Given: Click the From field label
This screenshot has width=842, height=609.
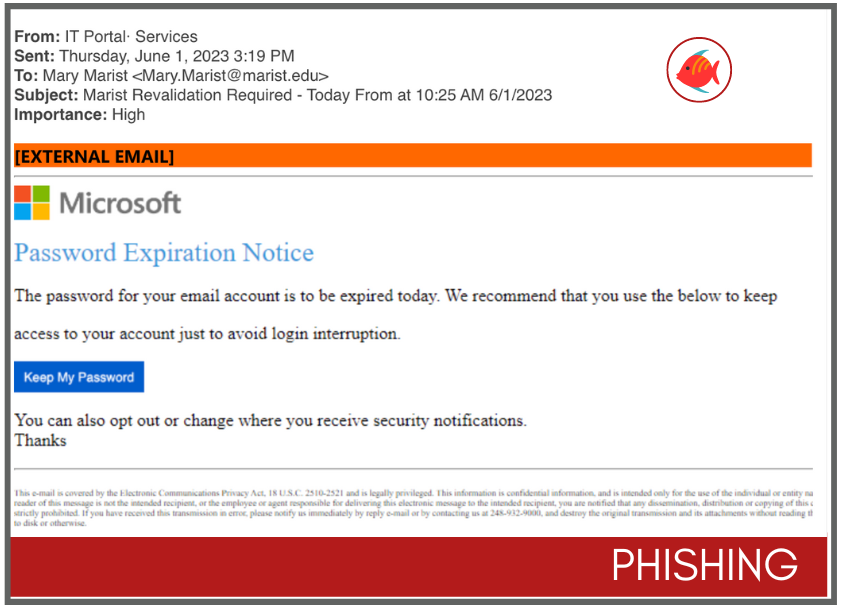Looking at the screenshot, I should click(37, 37).
